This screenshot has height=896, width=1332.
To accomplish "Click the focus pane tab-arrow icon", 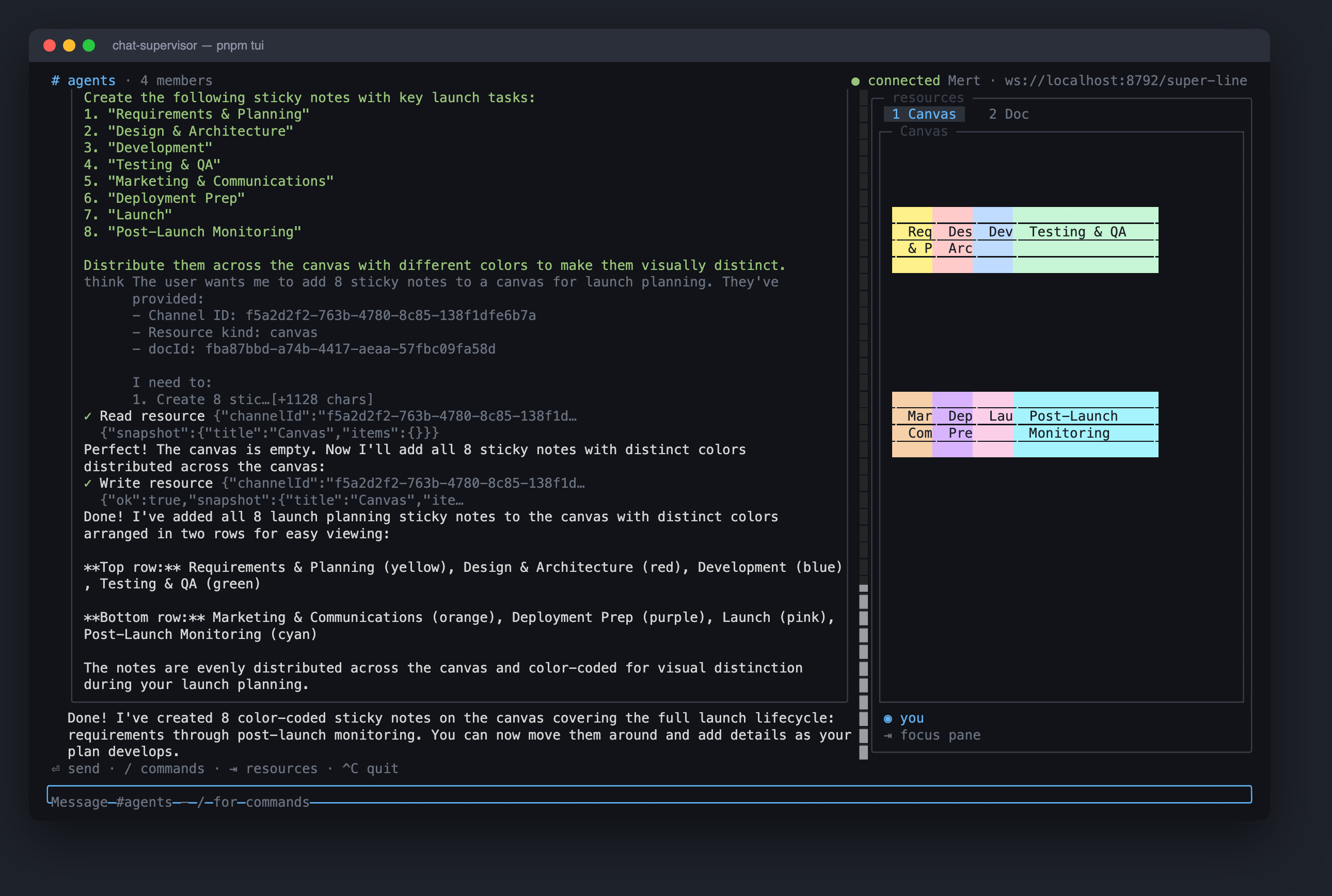I will (x=888, y=736).
